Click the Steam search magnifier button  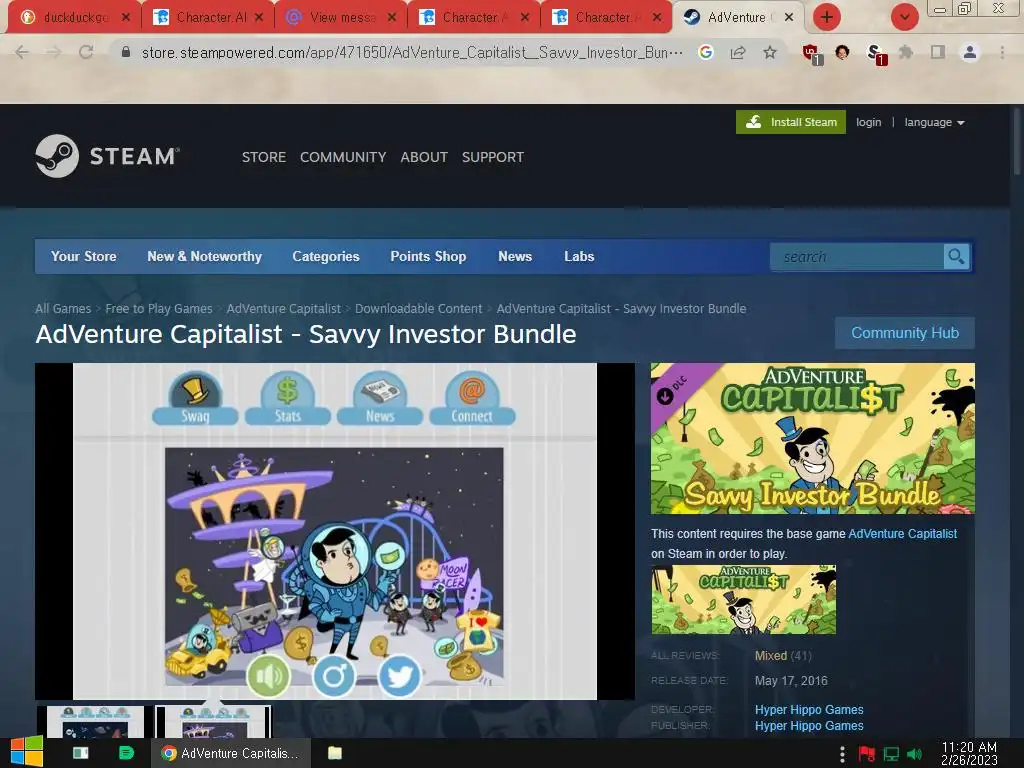pyautogui.click(x=956, y=257)
